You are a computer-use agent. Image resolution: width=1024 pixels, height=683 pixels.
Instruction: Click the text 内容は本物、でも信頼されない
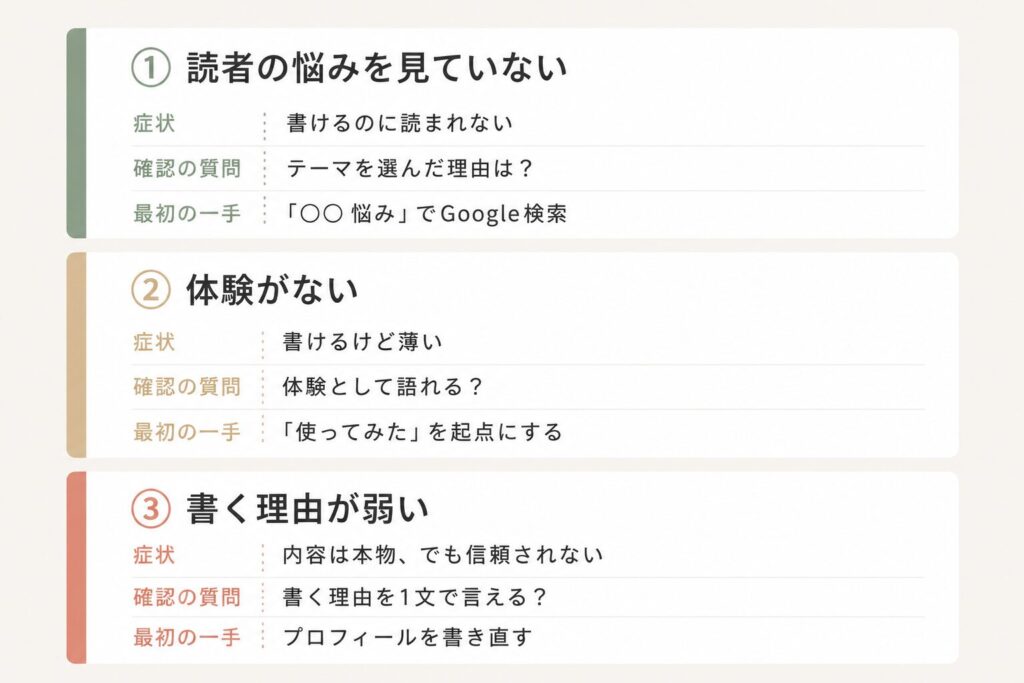(443, 554)
